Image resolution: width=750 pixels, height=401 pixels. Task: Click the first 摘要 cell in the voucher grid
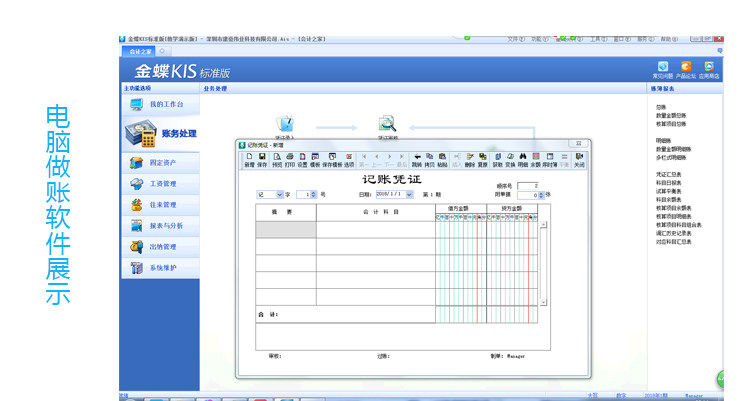point(286,230)
